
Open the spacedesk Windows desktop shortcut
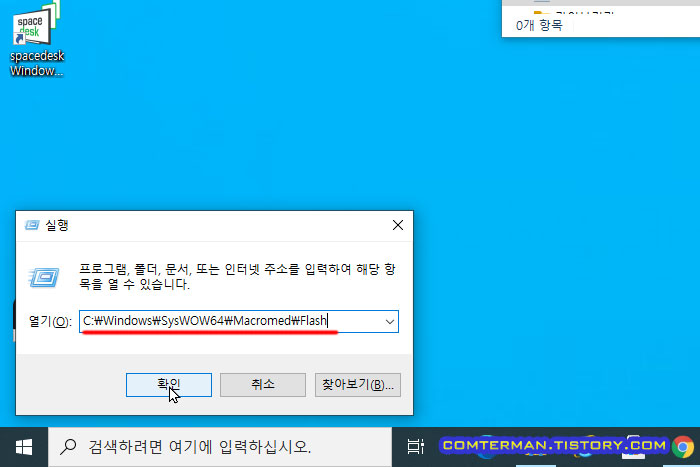(37, 39)
